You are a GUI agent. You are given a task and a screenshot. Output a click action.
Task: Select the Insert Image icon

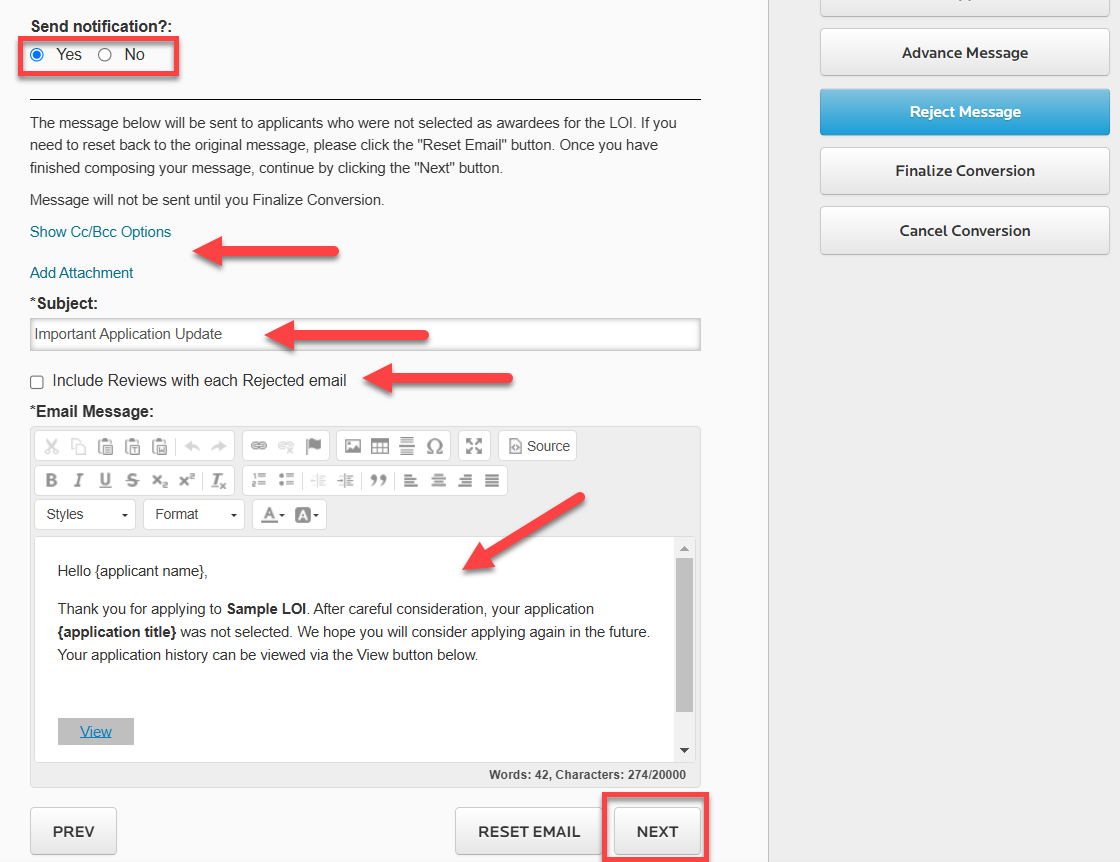[x=353, y=445]
